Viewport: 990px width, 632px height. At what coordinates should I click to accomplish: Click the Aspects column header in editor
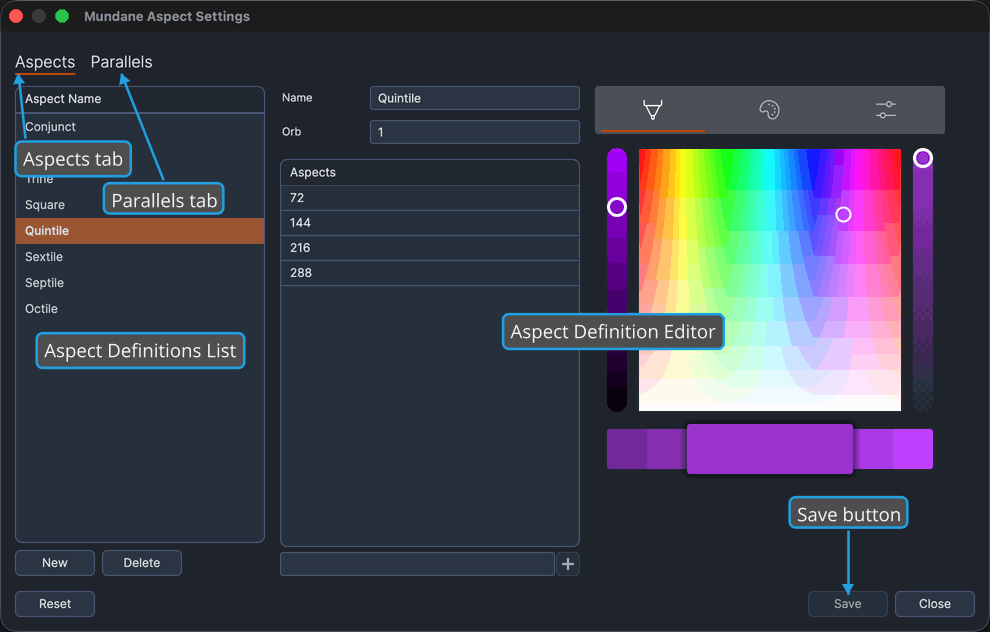point(430,172)
